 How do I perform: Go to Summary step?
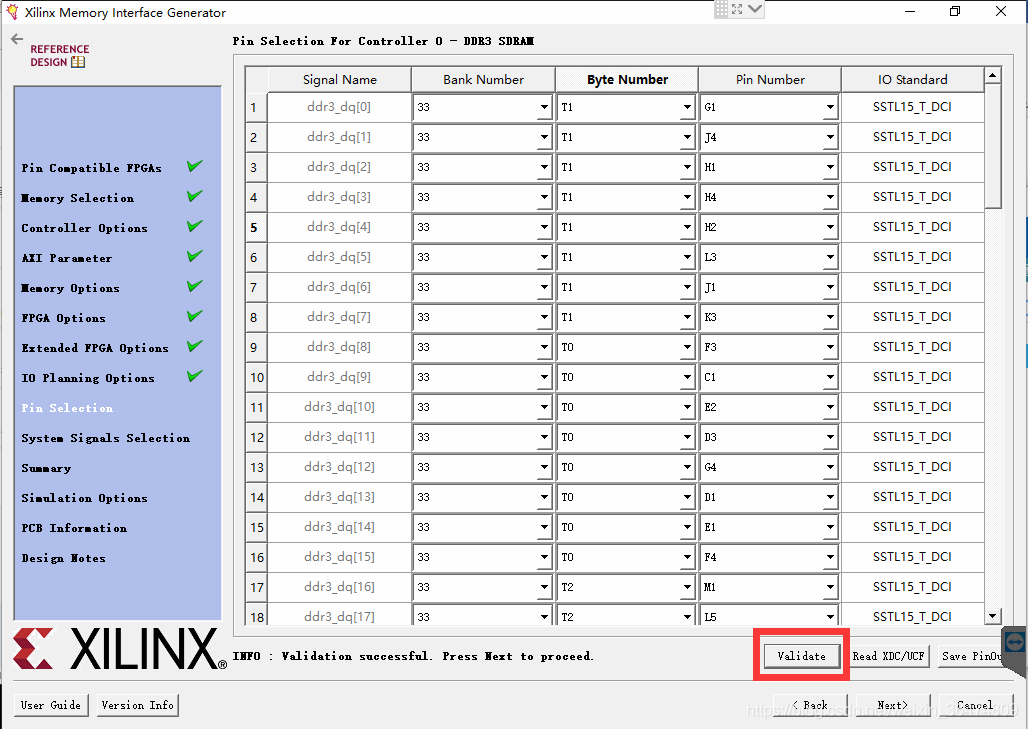(x=46, y=468)
